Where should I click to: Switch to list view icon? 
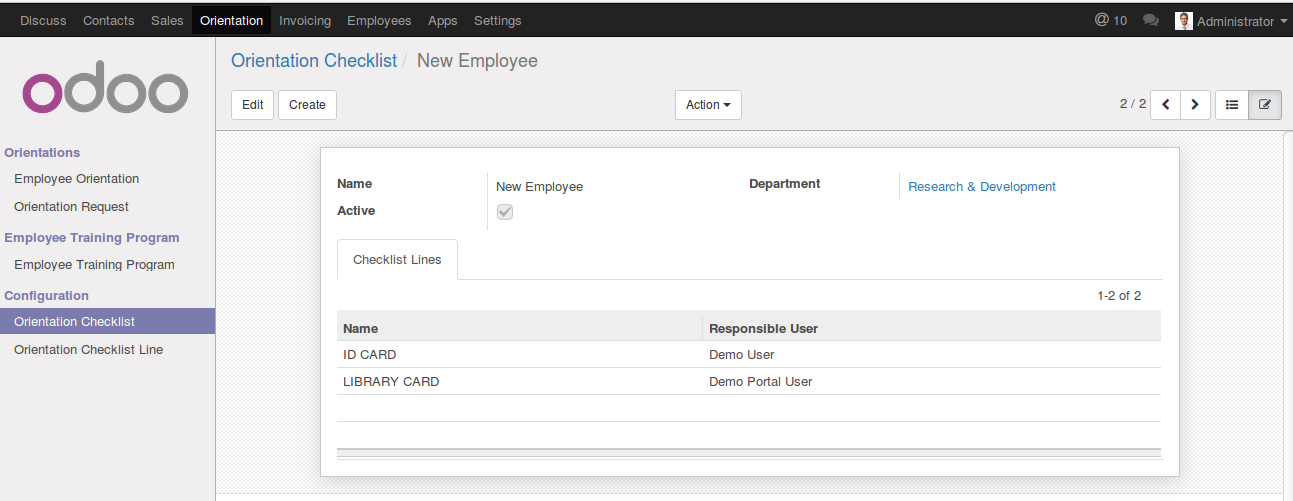pyautogui.click(x=1232, y=105)
